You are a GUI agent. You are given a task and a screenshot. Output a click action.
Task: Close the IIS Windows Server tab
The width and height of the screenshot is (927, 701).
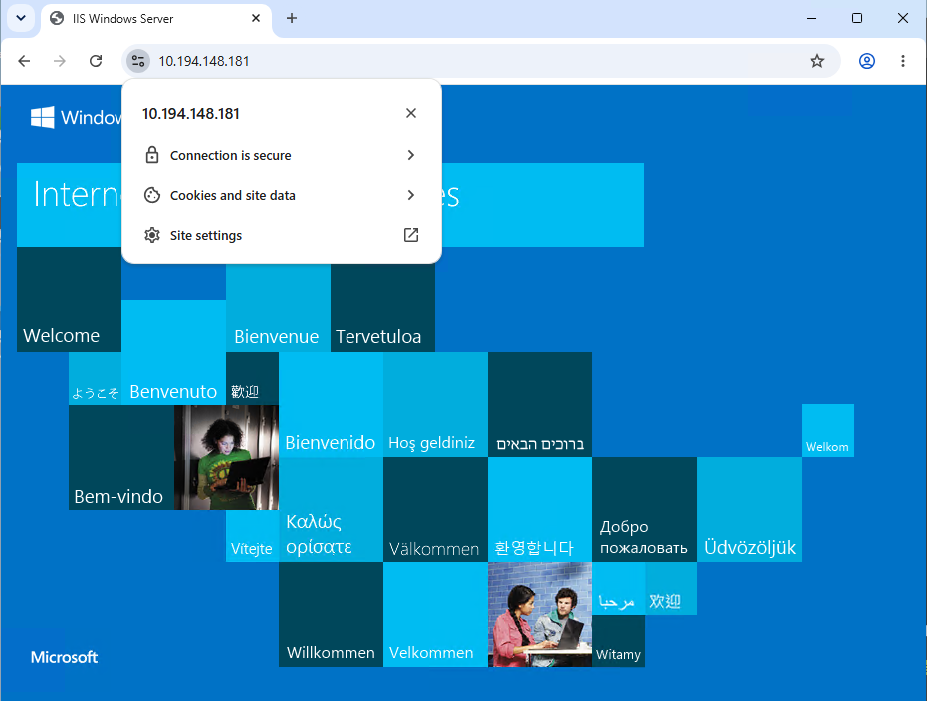256,18
